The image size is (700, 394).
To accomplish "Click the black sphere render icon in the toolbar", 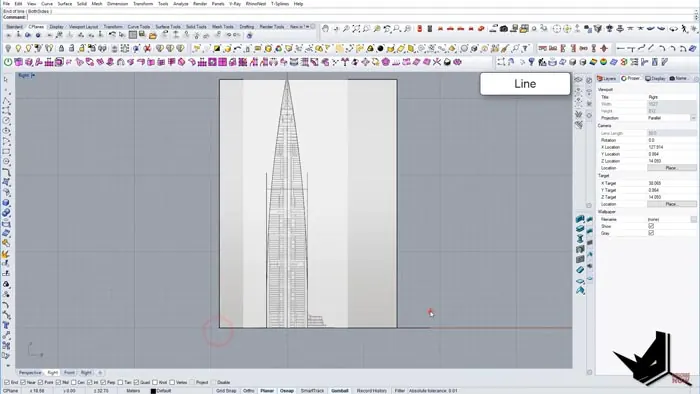I will pos(380,48).
